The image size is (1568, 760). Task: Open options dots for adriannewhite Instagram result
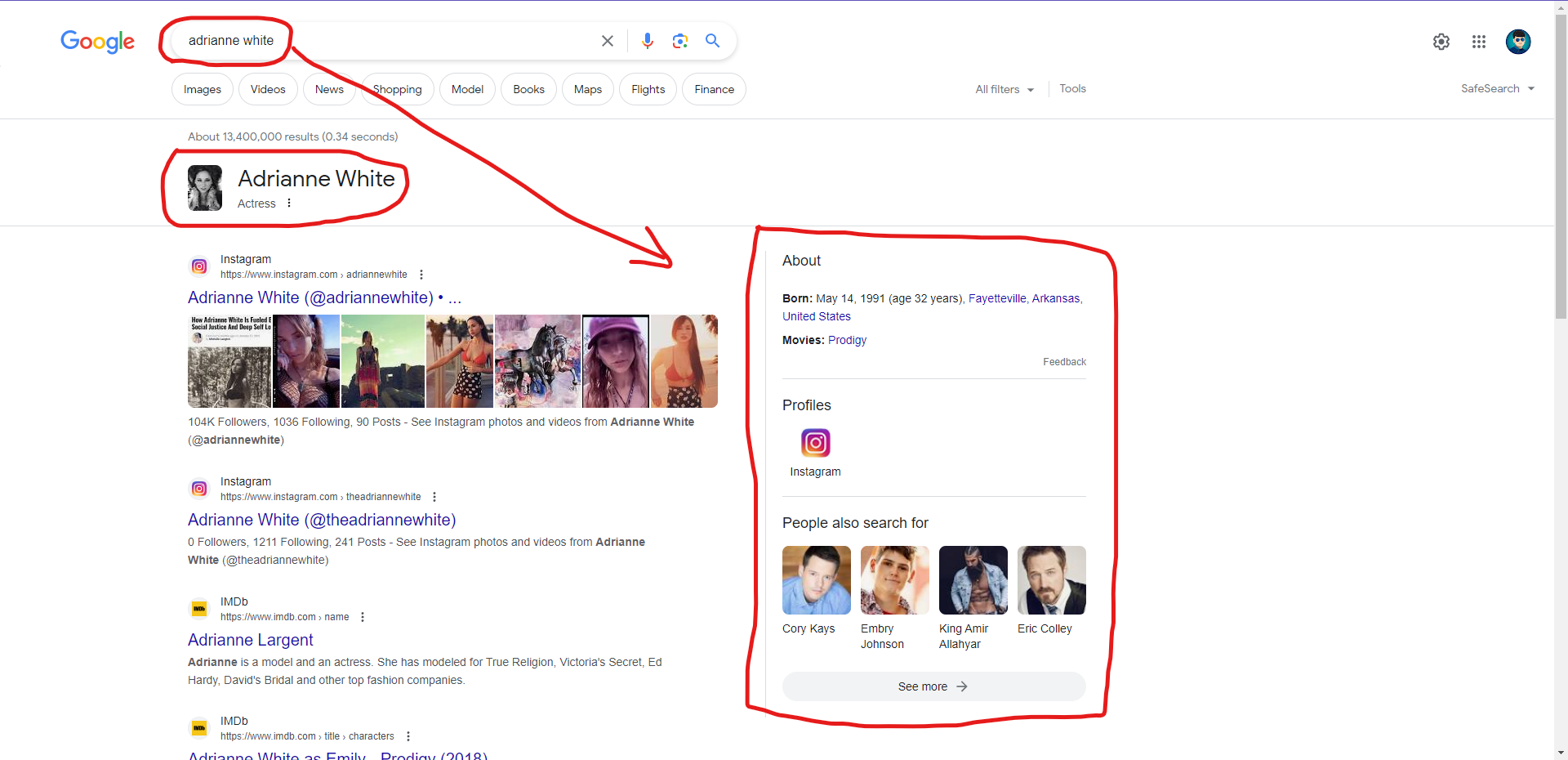point(421,275)
